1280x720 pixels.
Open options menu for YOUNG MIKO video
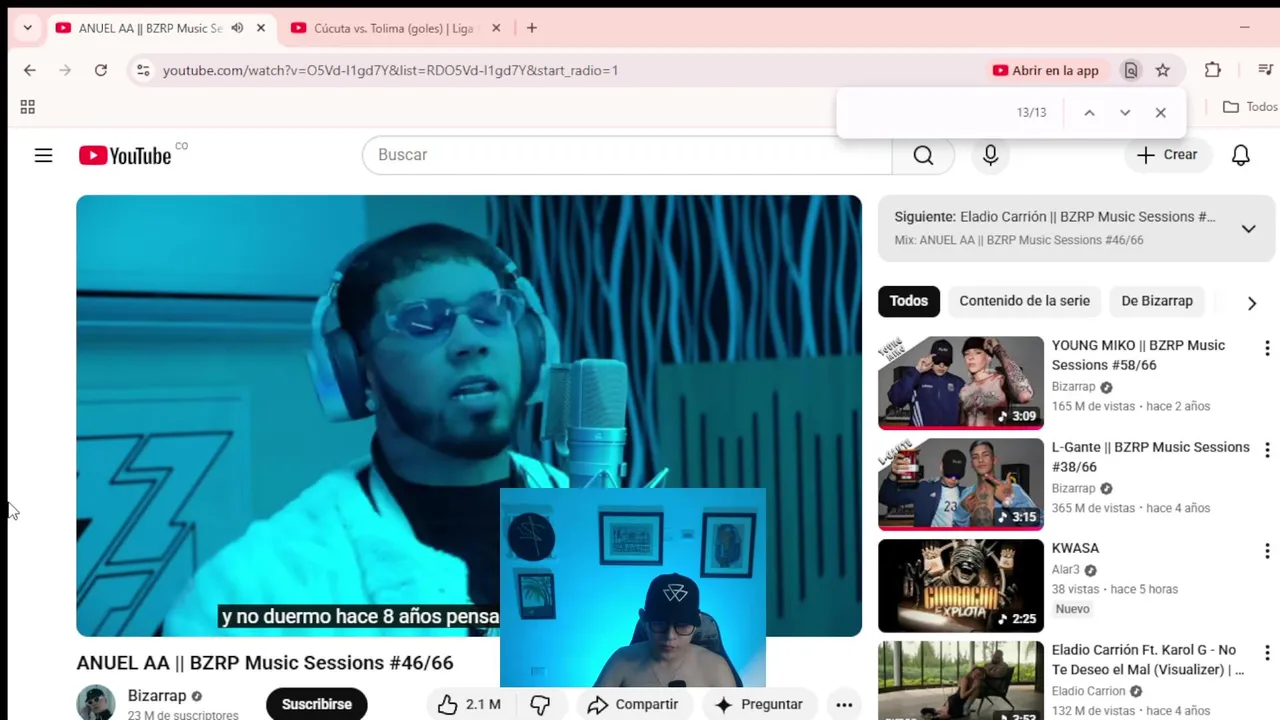coord(1267,348)
